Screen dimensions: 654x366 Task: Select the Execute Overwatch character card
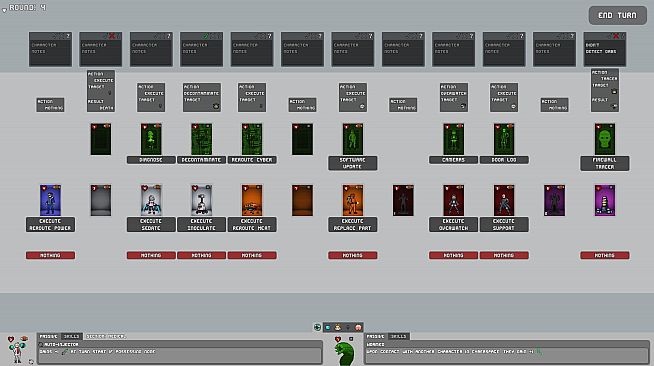[453, 201]
